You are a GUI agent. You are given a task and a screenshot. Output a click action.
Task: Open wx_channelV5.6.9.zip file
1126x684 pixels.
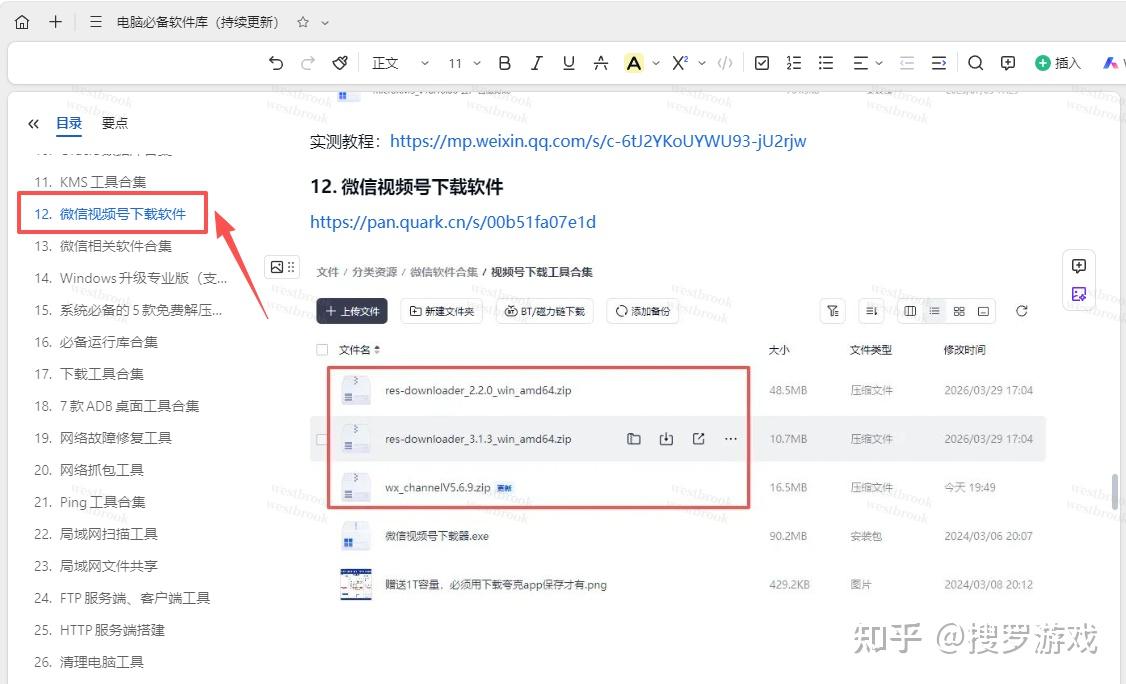pyautogui.click(x=437, y=487)
